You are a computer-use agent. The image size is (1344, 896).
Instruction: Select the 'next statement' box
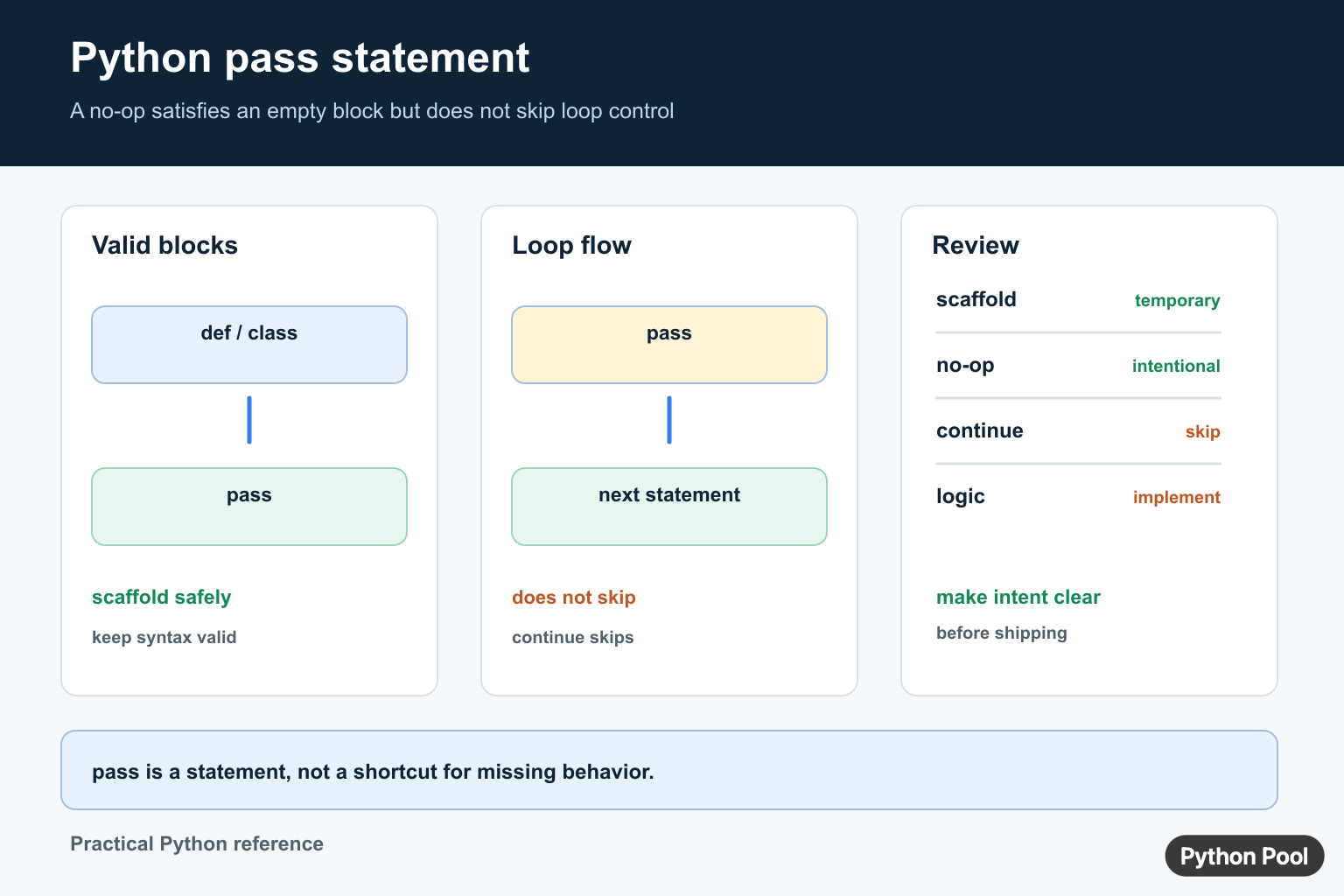(669, 507)
